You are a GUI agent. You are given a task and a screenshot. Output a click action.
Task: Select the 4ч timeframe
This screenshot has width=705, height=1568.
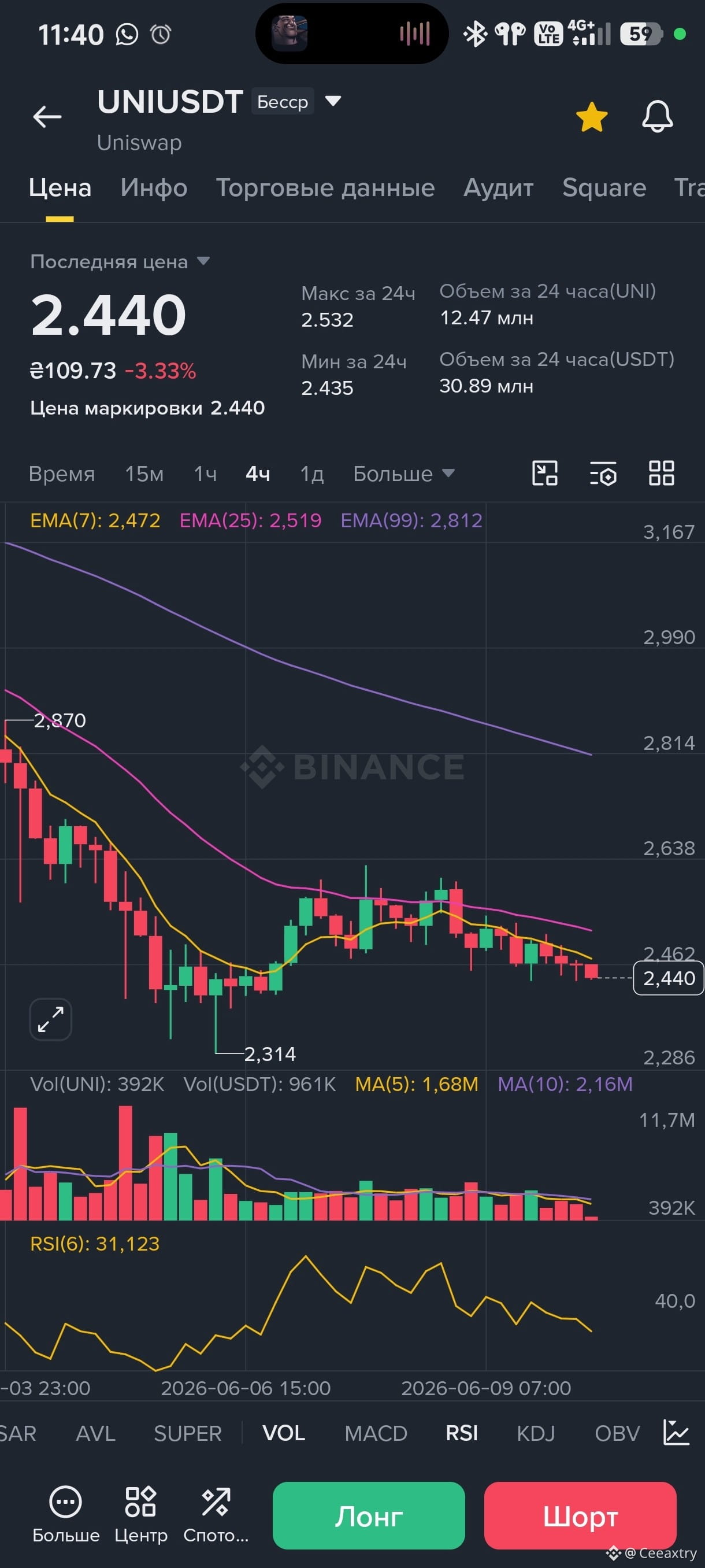pos(258,474)
